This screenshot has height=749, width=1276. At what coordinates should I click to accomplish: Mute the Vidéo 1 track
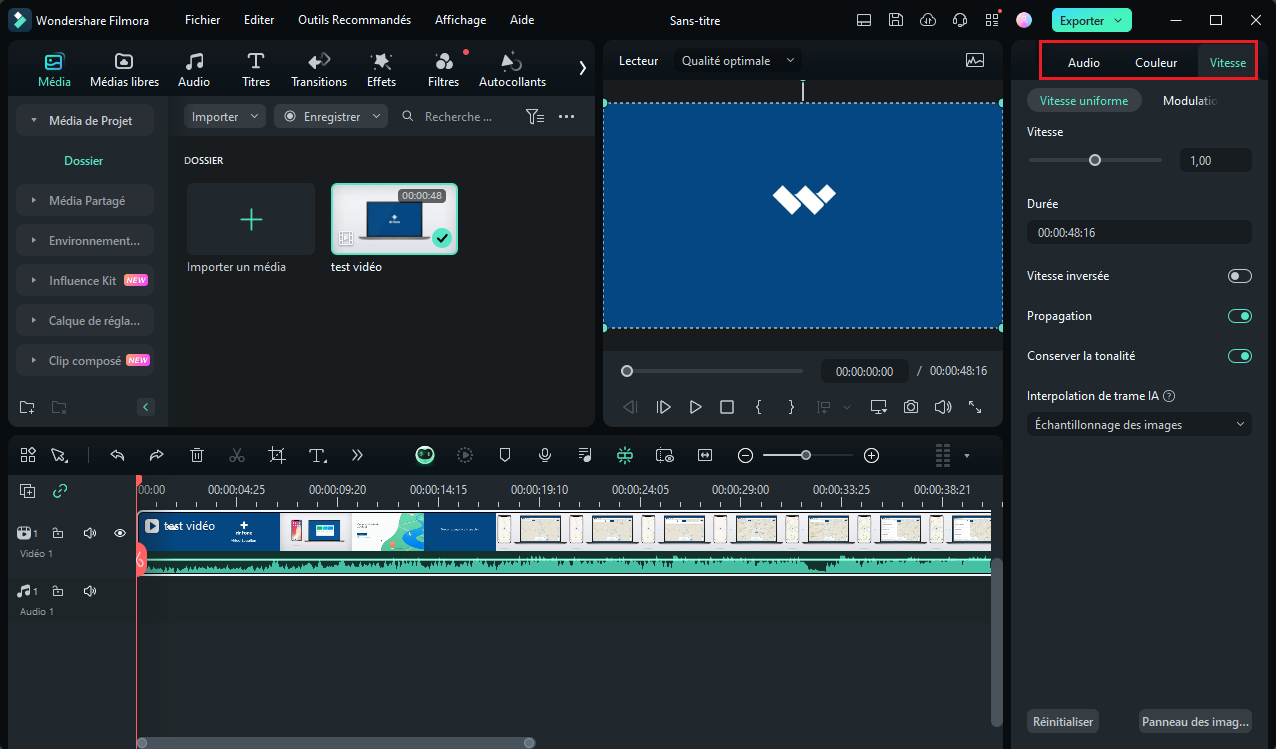click(89, 533)
